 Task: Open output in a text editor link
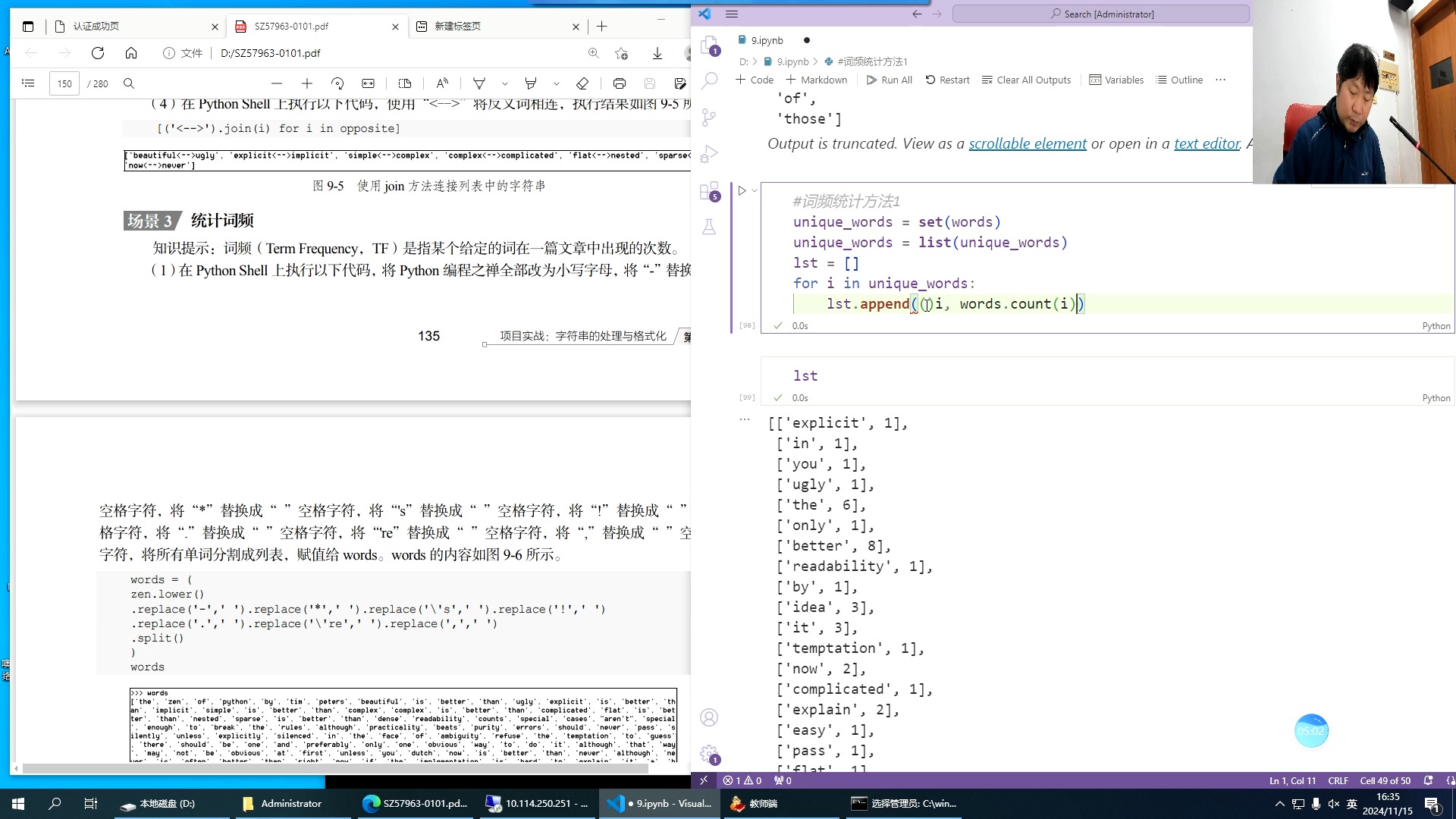tap(1207, 143)
